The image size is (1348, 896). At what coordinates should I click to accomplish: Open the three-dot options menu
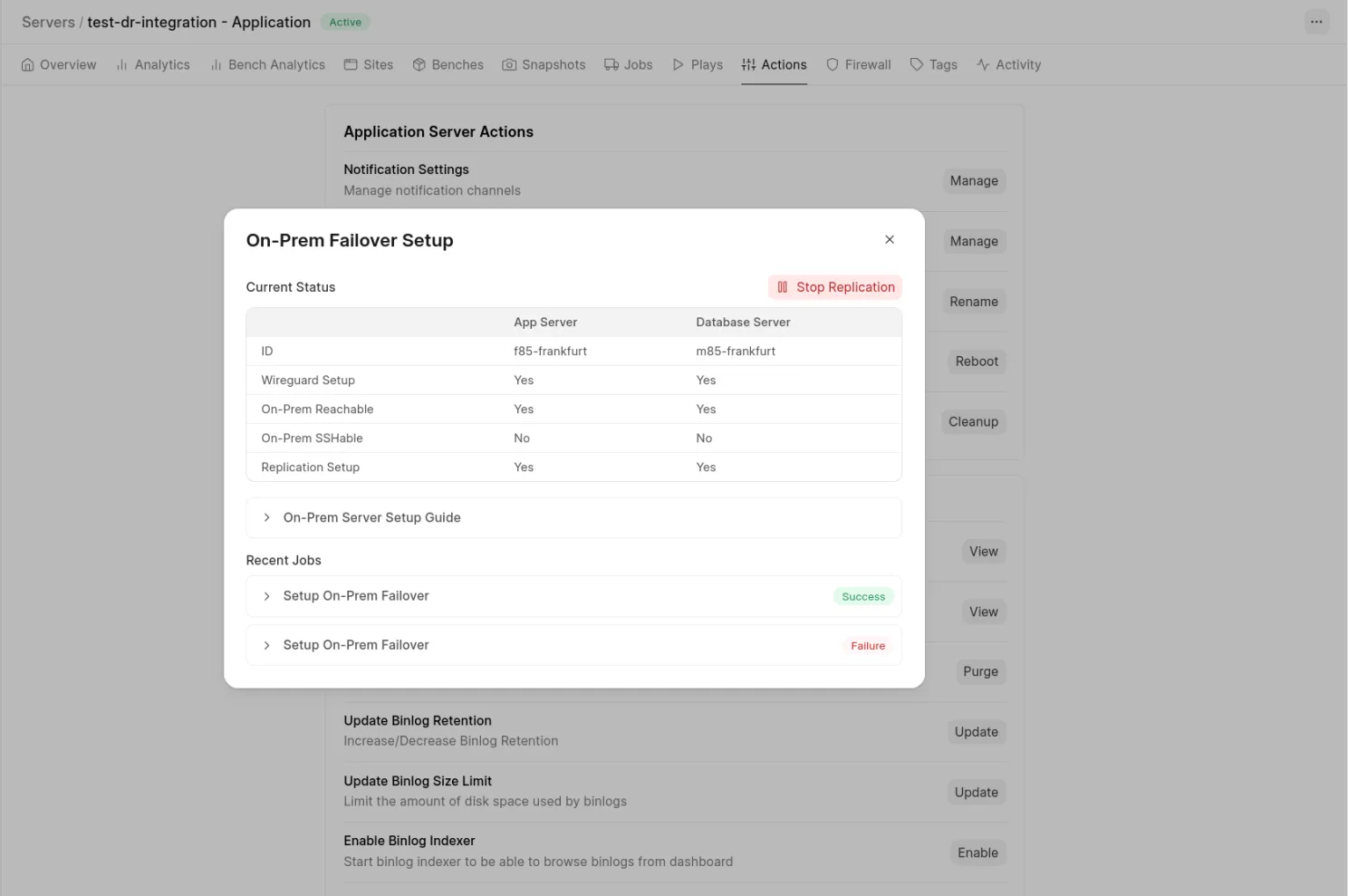click(x=1316, y=22)
